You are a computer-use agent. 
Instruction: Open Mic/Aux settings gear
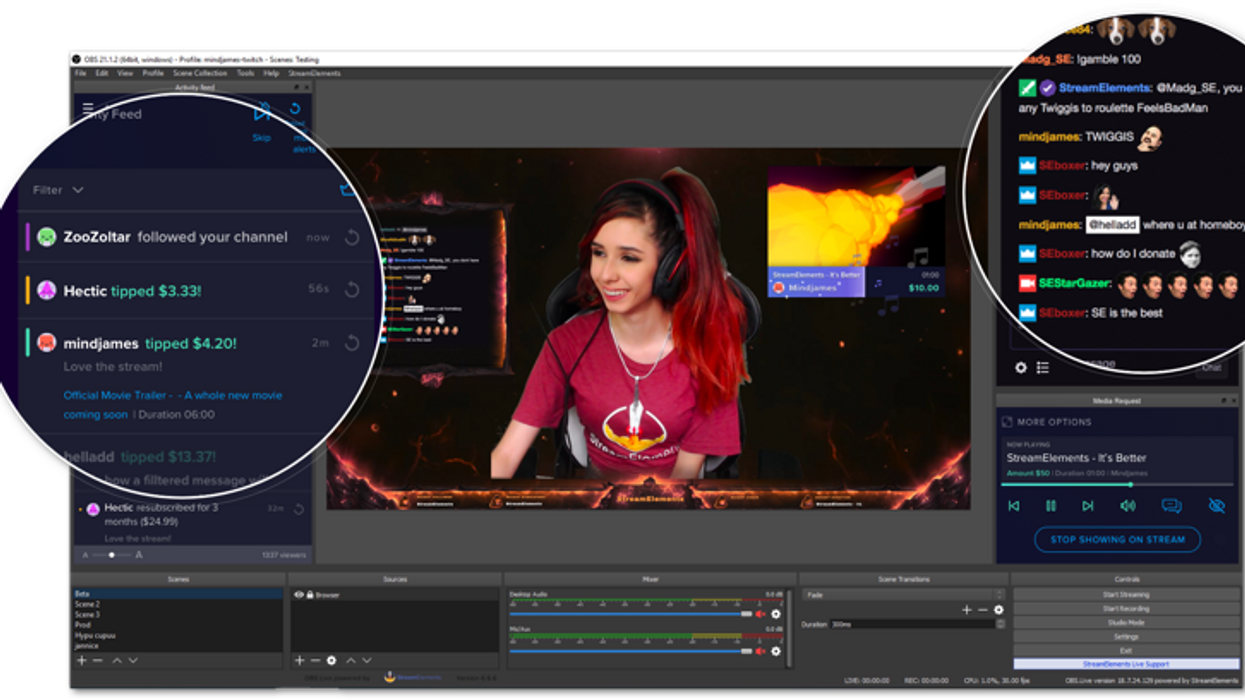point(775,651)
